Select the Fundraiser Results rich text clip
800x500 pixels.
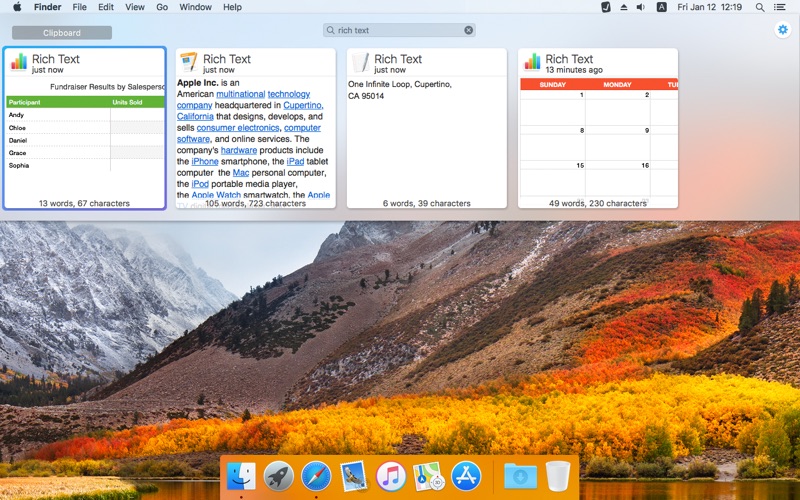[84, 129]
